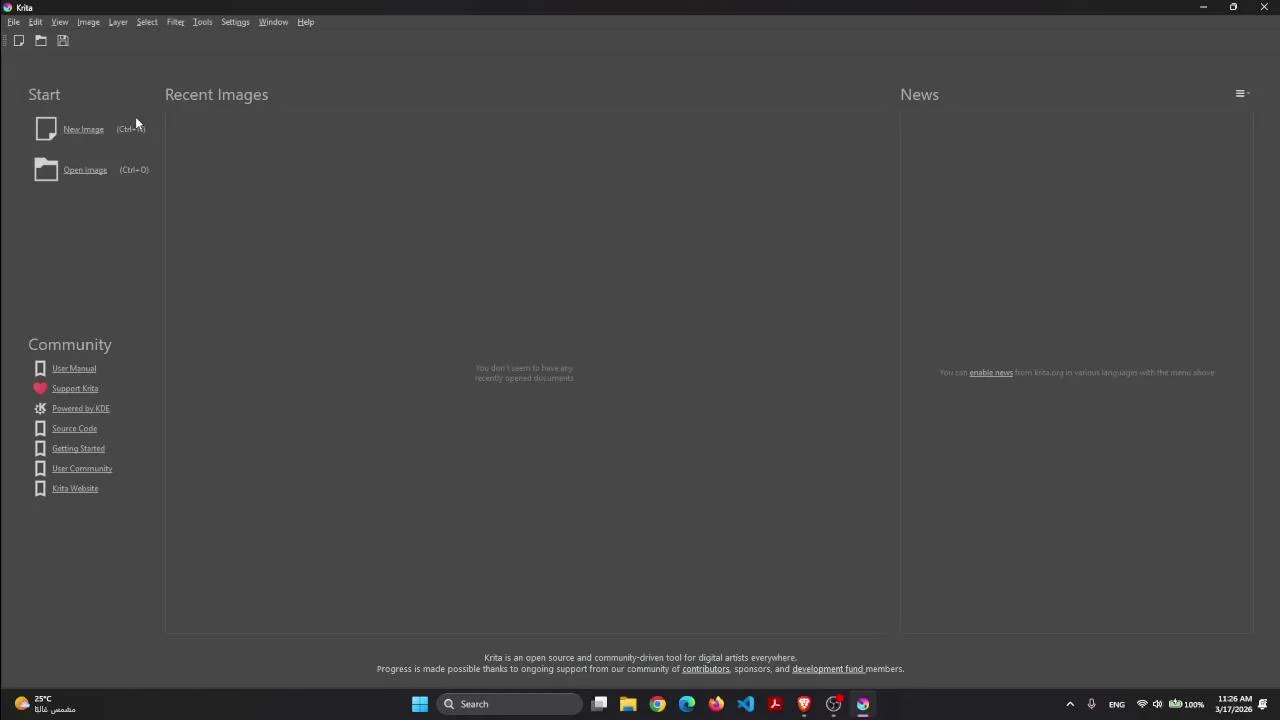Click the microphone tray icon
Viewport: 1280px width, 720px height.
(1091, 704)
